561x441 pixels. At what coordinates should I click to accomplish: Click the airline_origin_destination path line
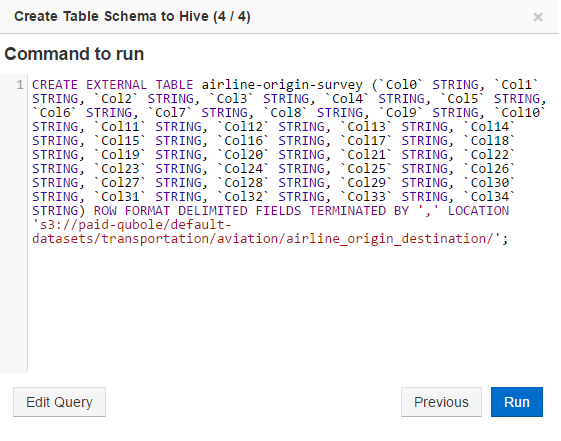(270, 239)
